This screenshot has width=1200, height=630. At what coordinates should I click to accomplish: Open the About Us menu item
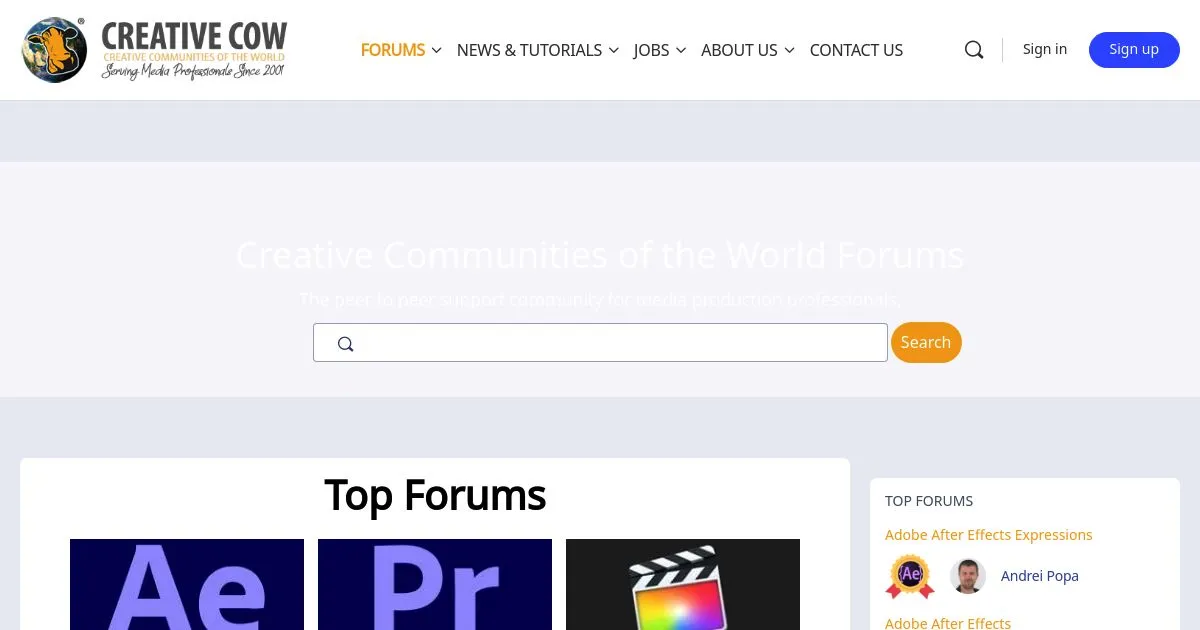[x=739, y=50]
